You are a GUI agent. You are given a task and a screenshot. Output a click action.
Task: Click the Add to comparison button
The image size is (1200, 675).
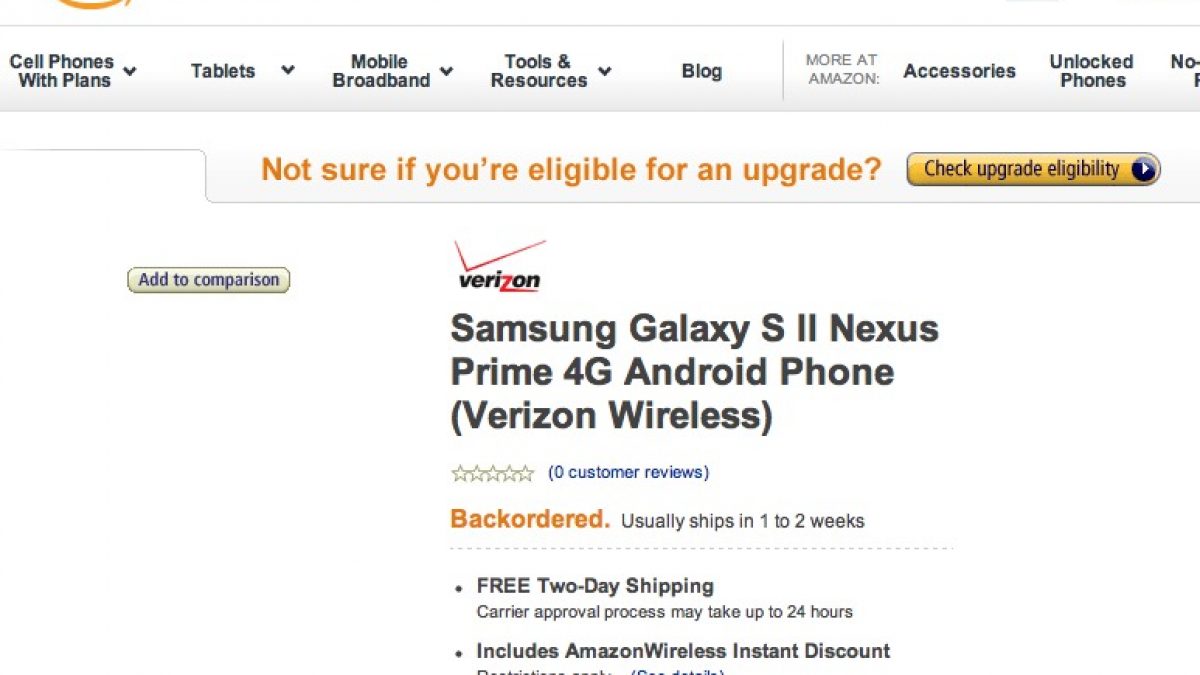208,280
